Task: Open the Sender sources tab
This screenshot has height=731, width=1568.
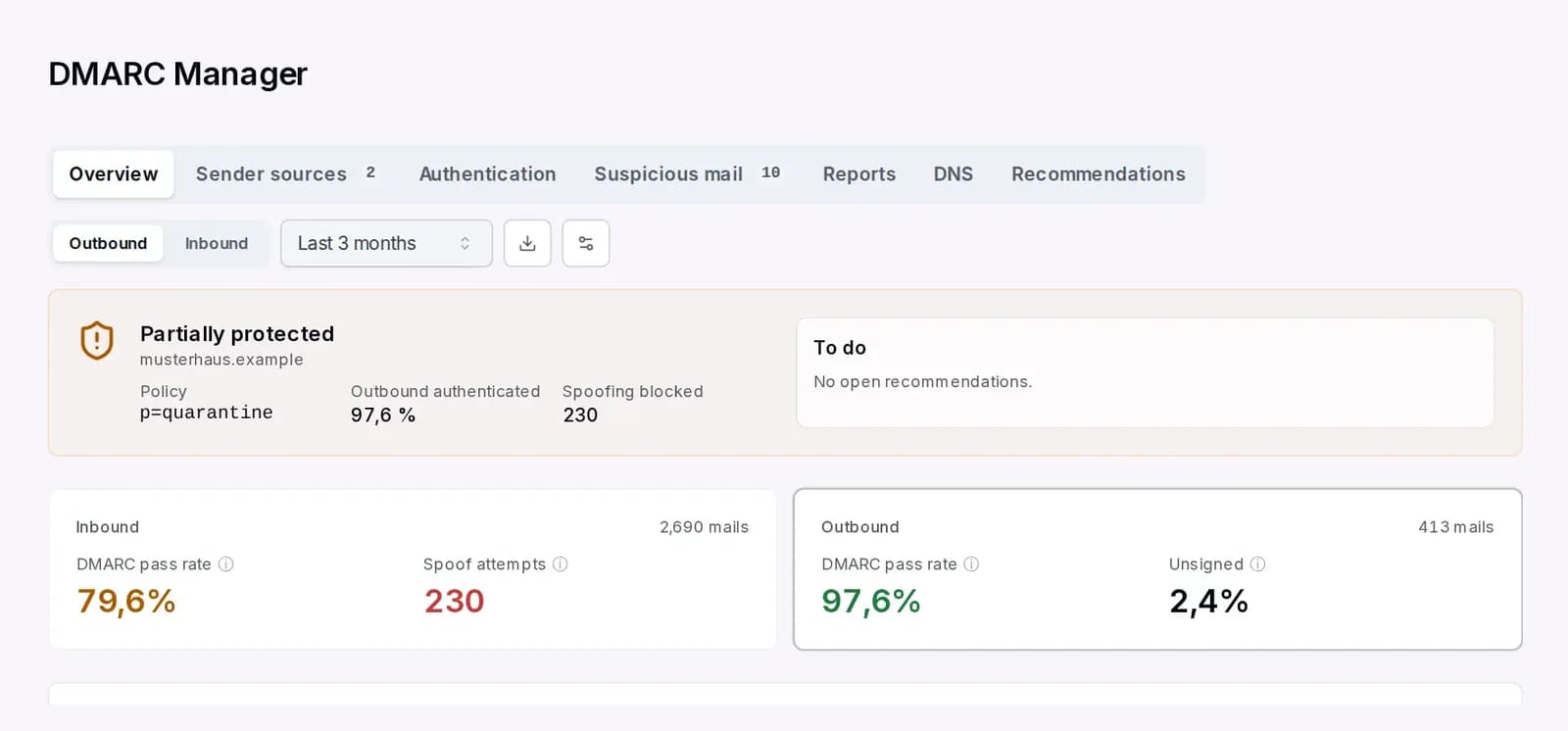Action: pos(286,174)
